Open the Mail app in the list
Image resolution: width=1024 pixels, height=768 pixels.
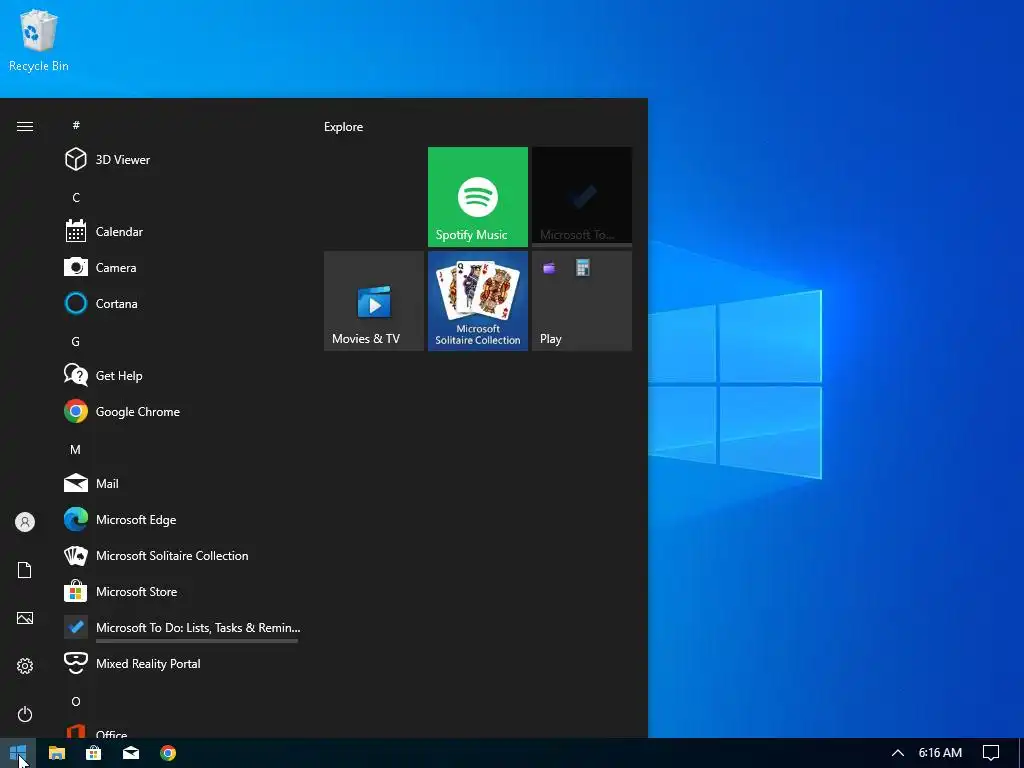point(181,483)
